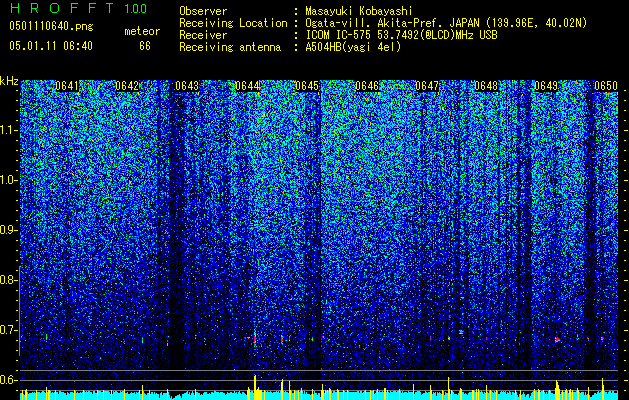629x400 pixels.
Task: Click the kHz axis unit label
Action: pos(9,81)
